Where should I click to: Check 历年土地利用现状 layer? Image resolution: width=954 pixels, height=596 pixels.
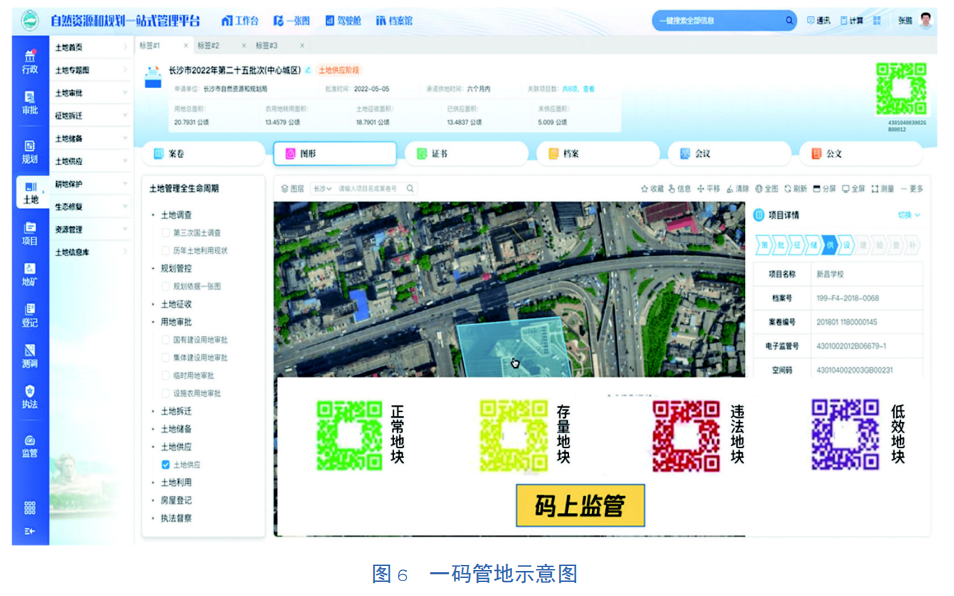tap(165, 251)
